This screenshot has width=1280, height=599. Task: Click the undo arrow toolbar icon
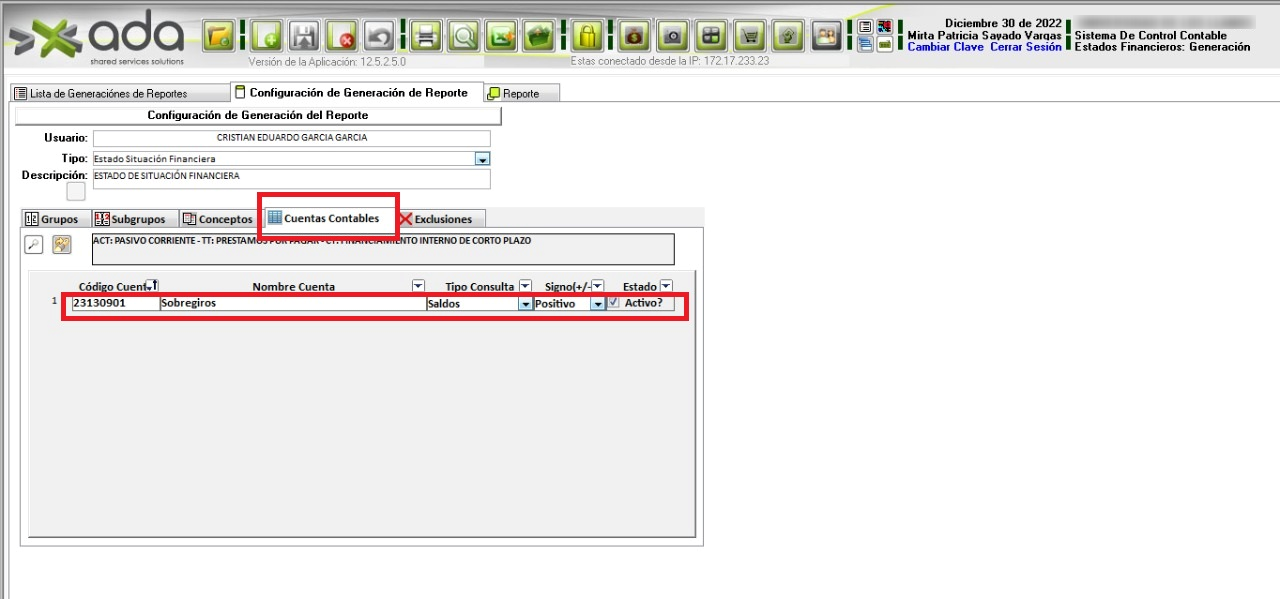pyautogui.click(x=379, y=37)
